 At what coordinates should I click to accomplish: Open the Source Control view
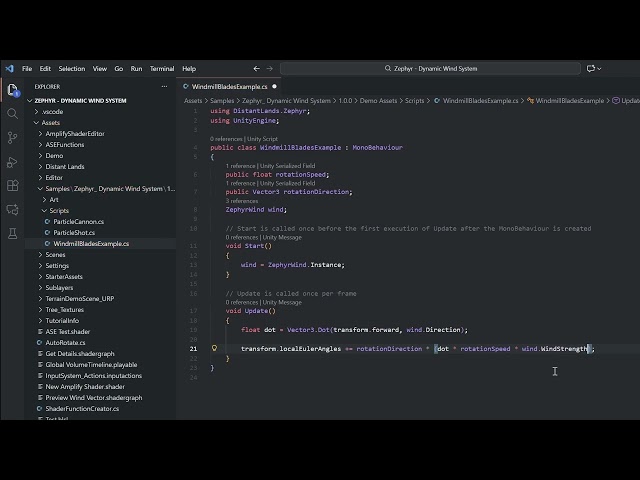pyautogui.click(x=13, y=138)
